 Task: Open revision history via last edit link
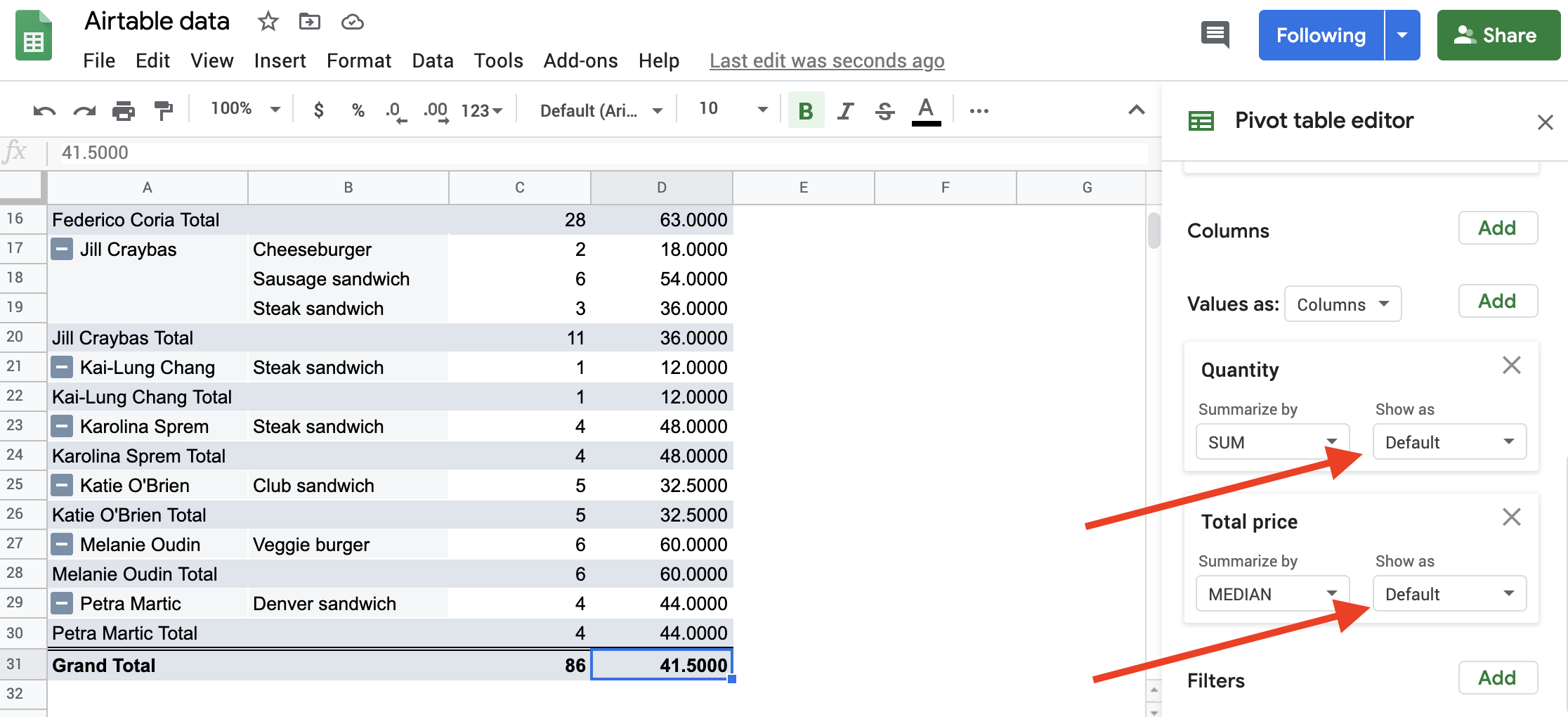(x=826, y=60)
